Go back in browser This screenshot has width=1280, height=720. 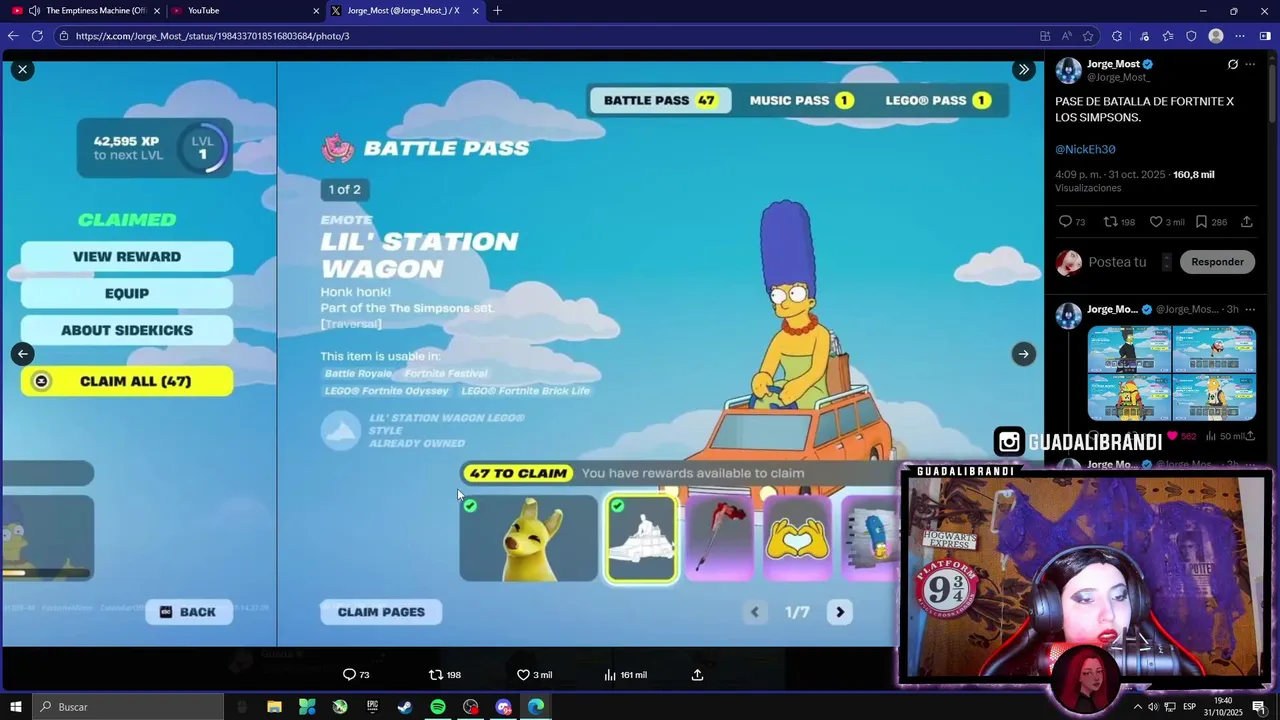(x=13, y=36)
